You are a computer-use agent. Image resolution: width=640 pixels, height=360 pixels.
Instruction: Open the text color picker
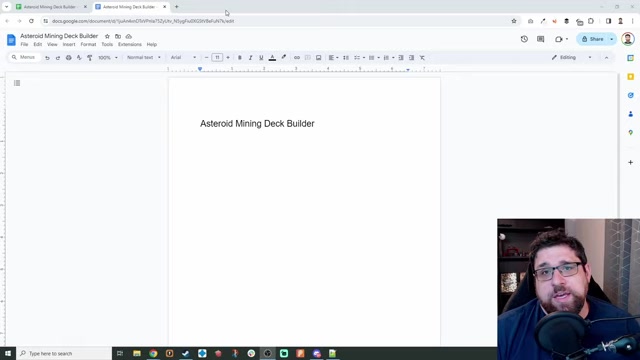tap(272, 58)
